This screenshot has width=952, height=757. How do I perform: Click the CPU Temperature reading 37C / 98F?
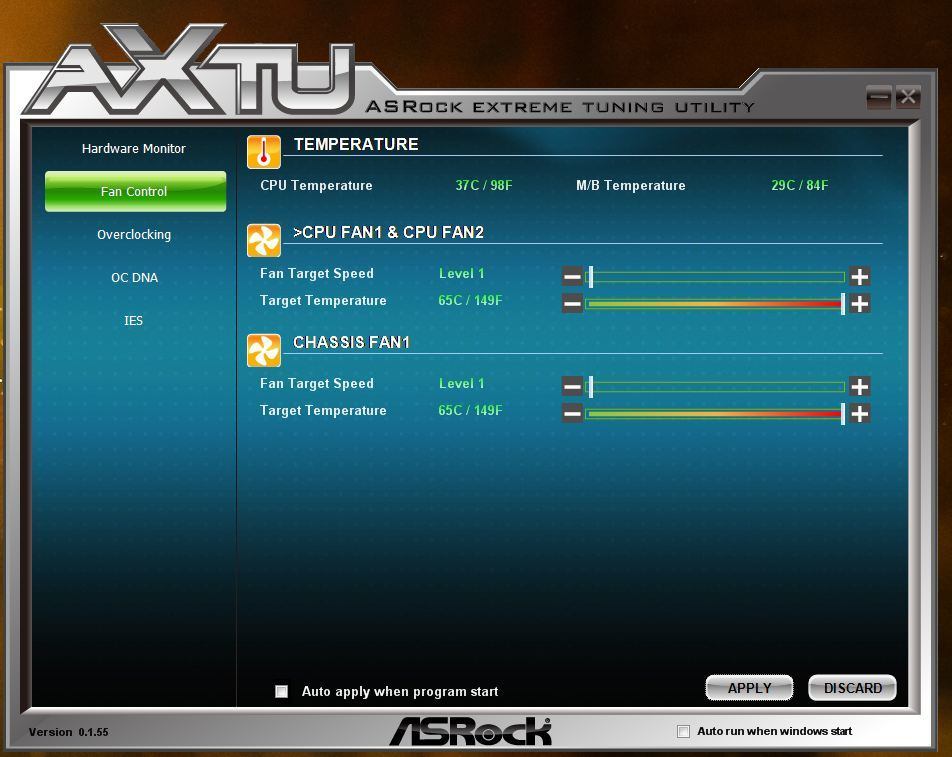(x=484, y=185)
